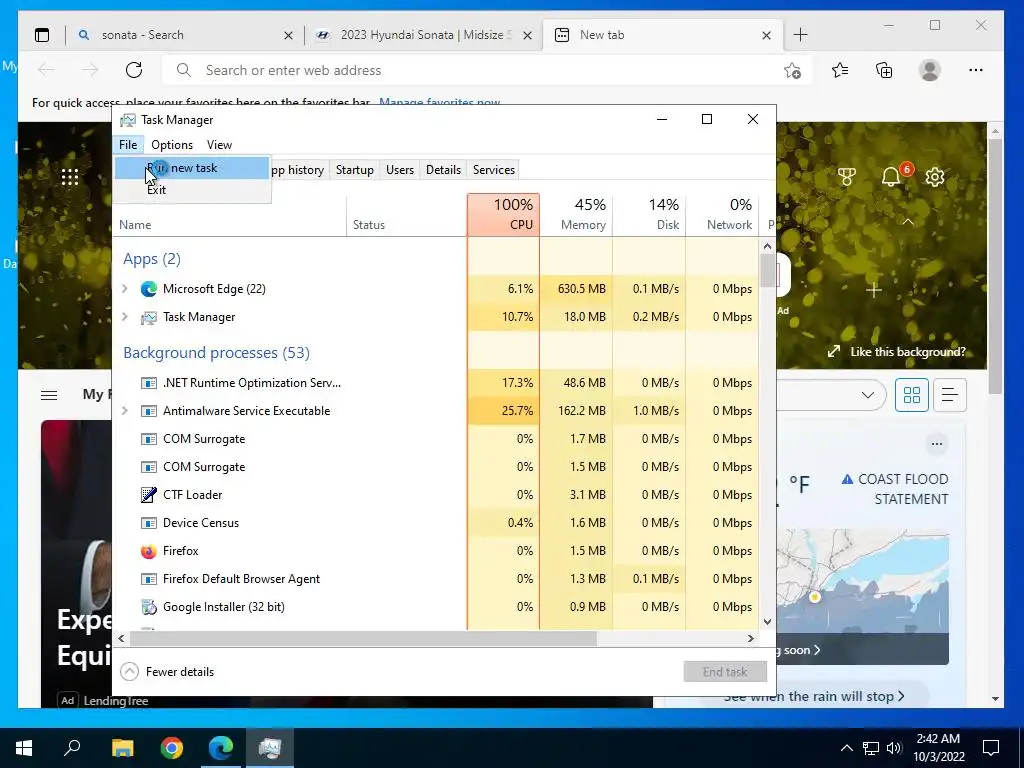Open Edge tab actions menu icon

tap(42, 35)
